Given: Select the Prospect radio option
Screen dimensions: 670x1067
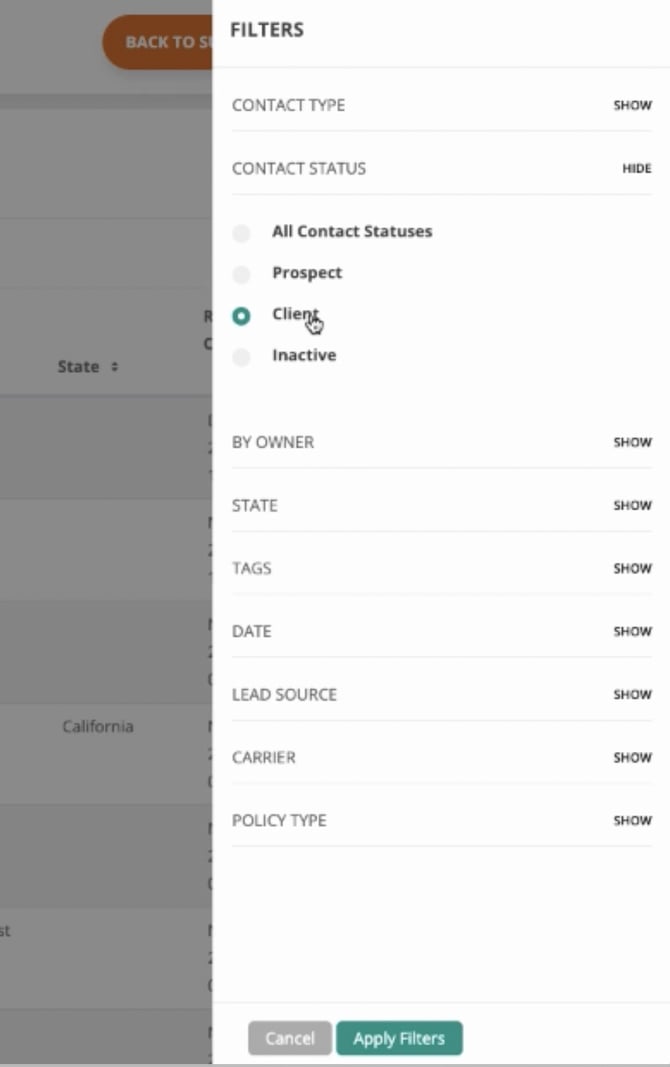Looking at the screenshot, I should click(241, 274).
